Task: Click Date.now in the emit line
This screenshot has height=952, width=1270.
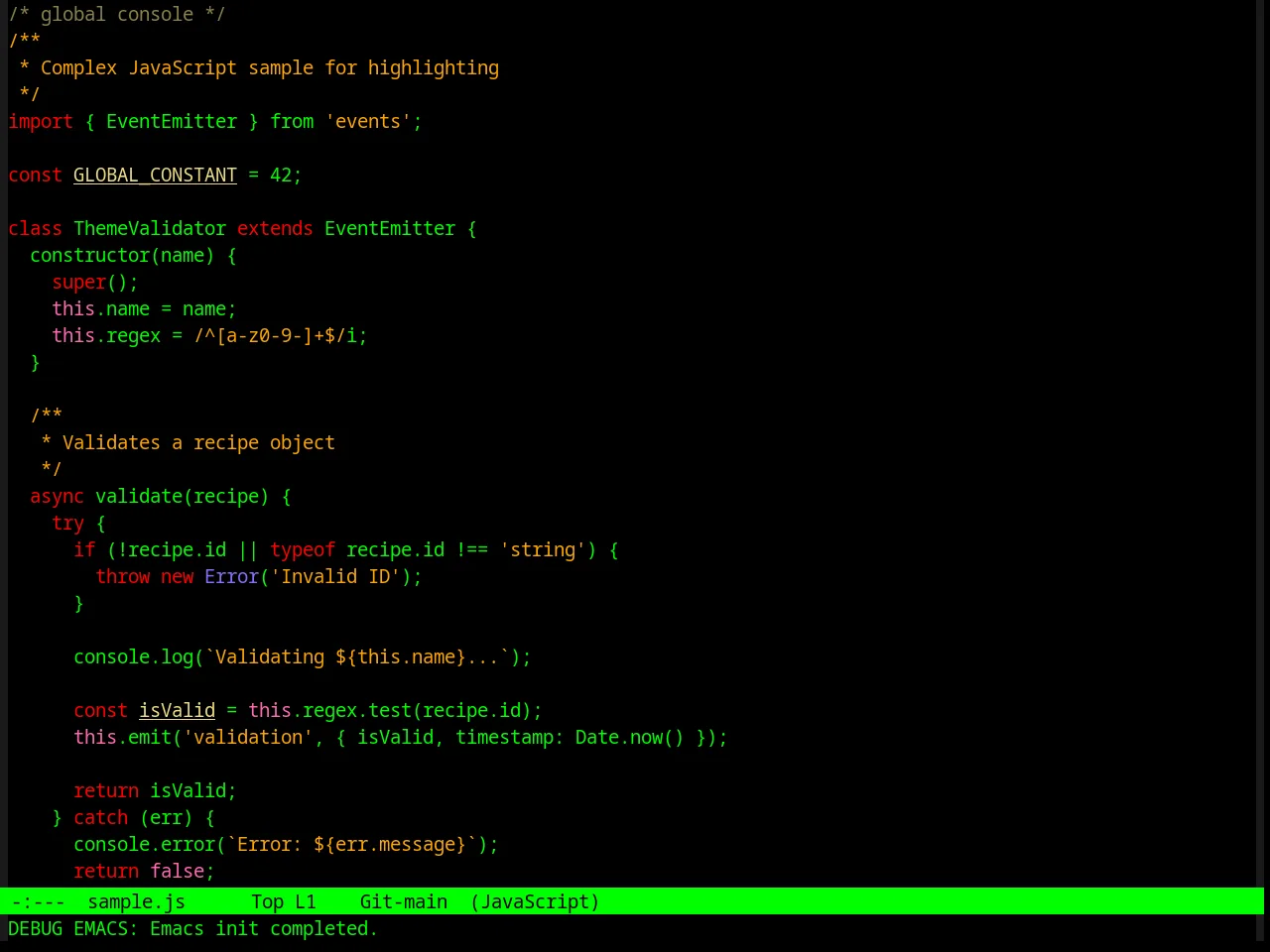Action: [619, 737]
